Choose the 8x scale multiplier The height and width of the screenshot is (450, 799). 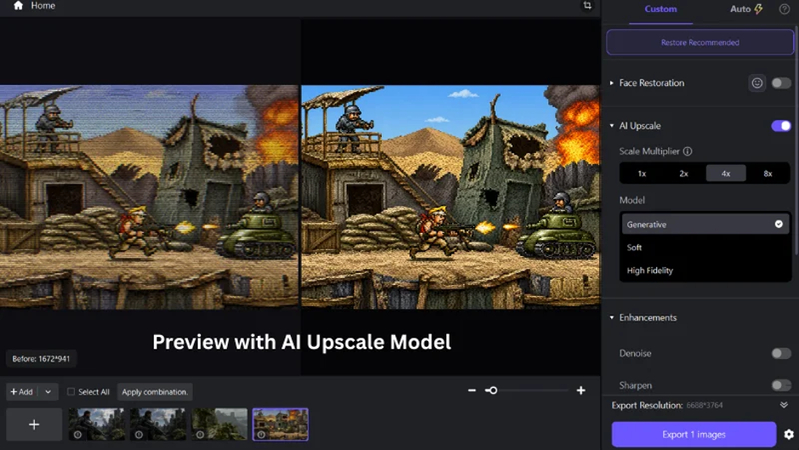[x=768, y=174]
